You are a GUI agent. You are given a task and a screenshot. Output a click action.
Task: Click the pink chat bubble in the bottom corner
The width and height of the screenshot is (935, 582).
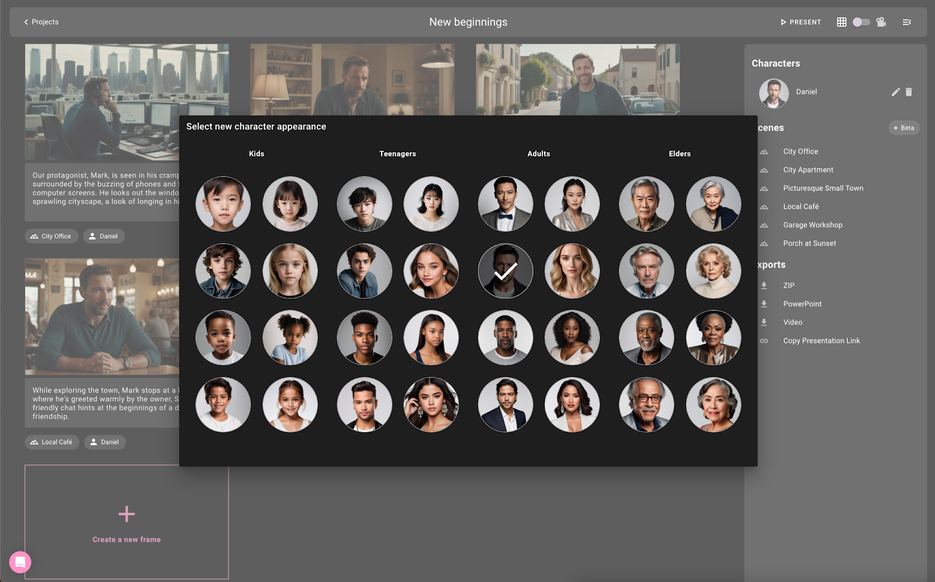[18, 563]
